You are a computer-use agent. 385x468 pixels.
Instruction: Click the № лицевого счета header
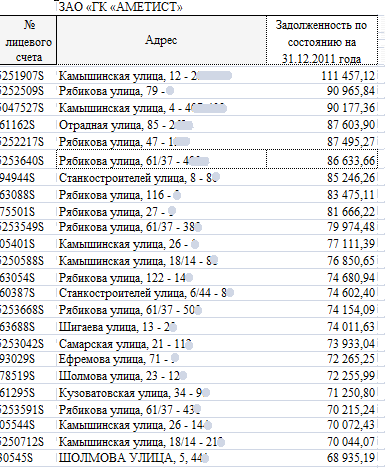[28, 40]
